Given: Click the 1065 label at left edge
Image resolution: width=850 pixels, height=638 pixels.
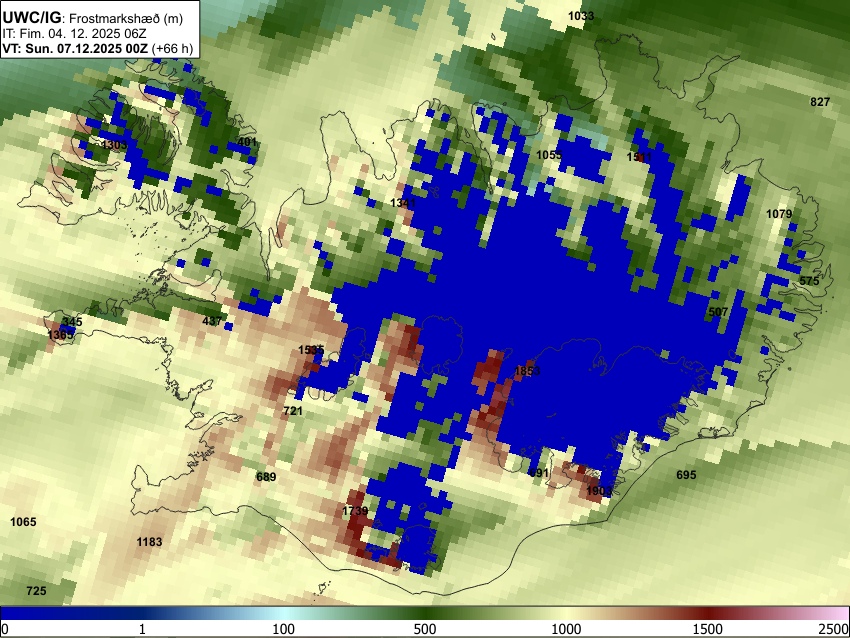Looking at the screenshot, I should point(23,522).
